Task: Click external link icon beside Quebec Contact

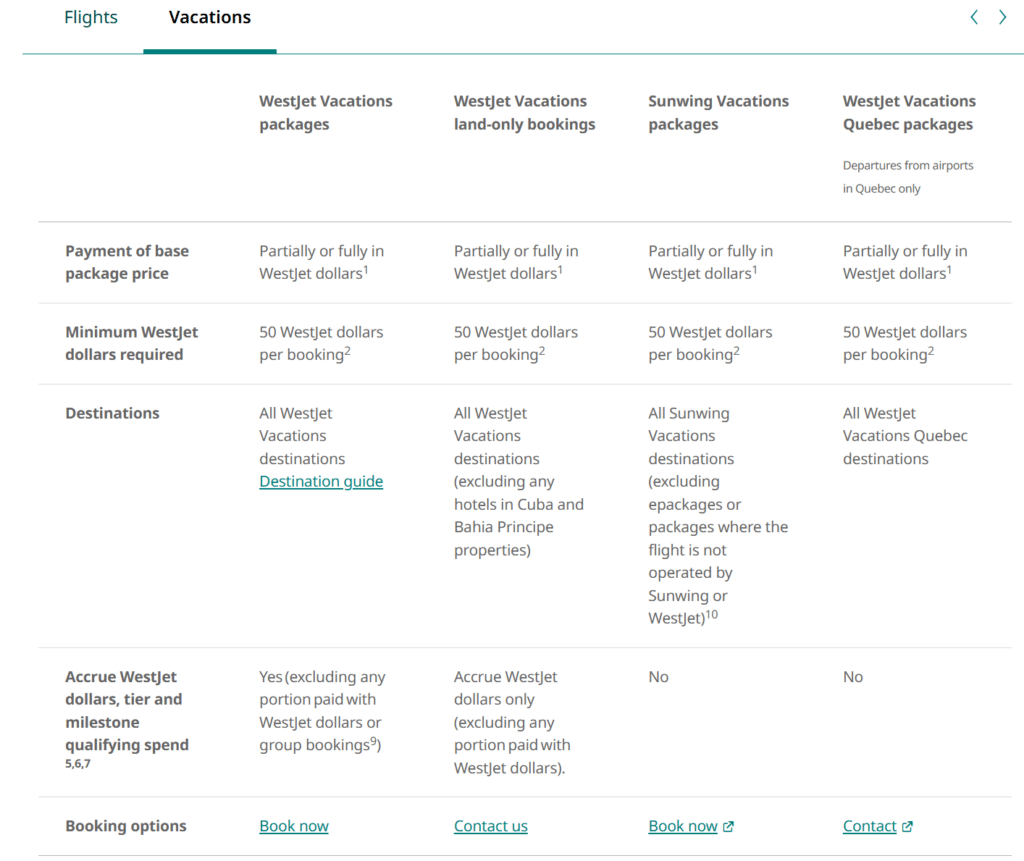Action: point(907,826)
